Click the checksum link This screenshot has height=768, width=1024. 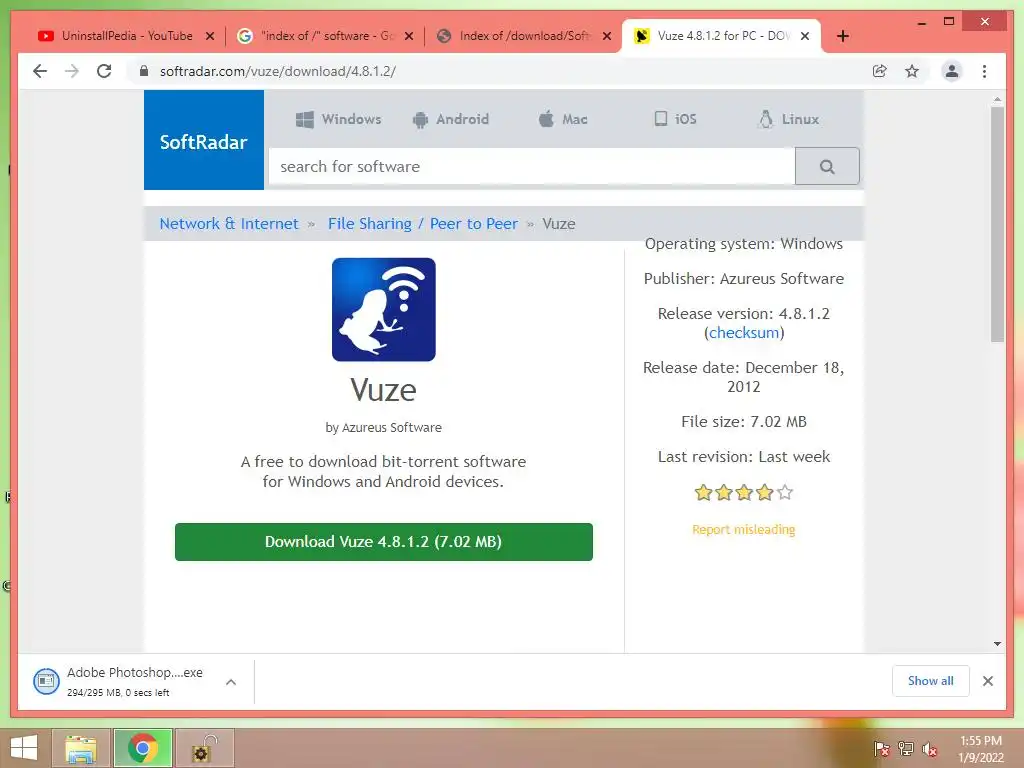coord(744,333)
